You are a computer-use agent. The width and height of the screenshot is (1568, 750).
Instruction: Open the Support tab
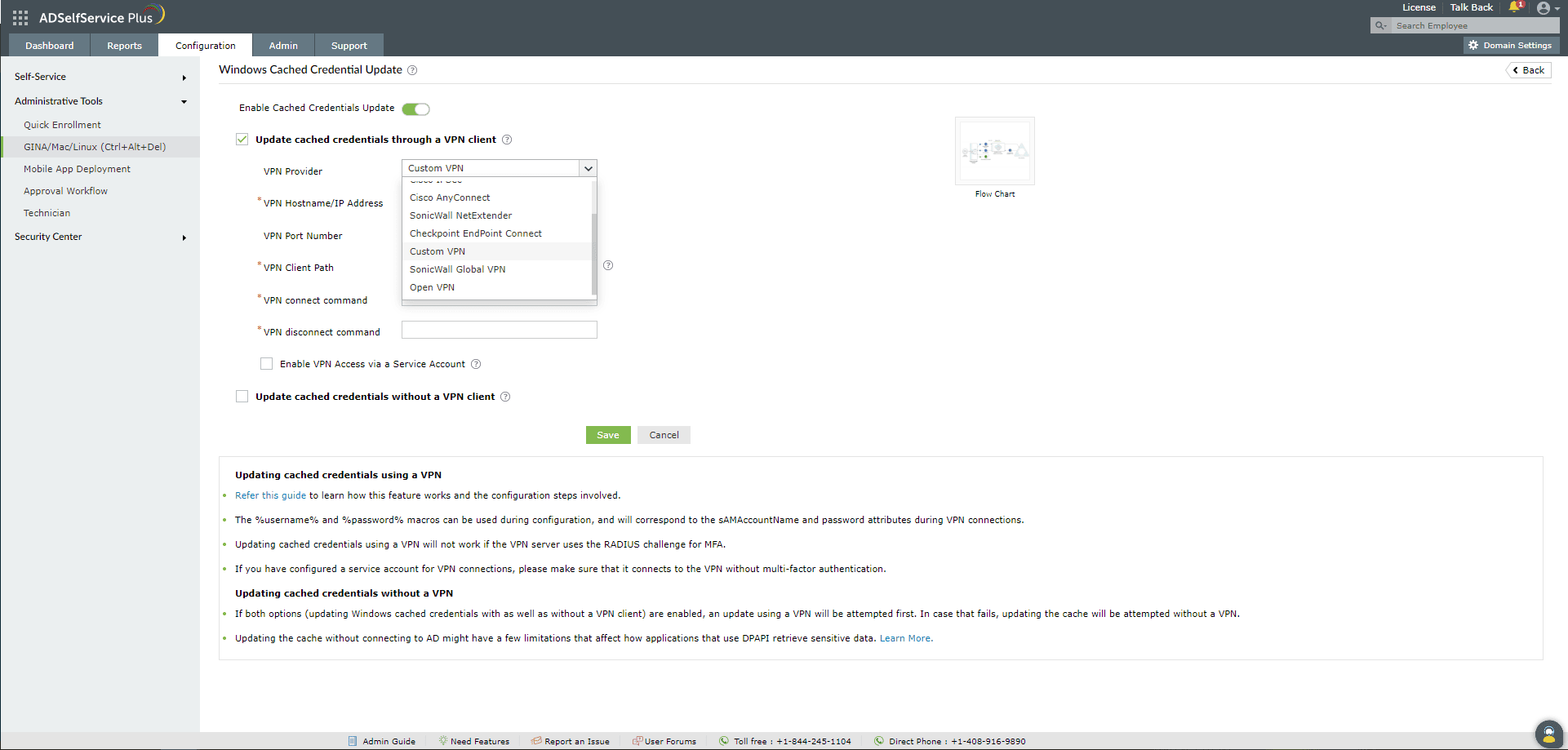pos(349,46)
